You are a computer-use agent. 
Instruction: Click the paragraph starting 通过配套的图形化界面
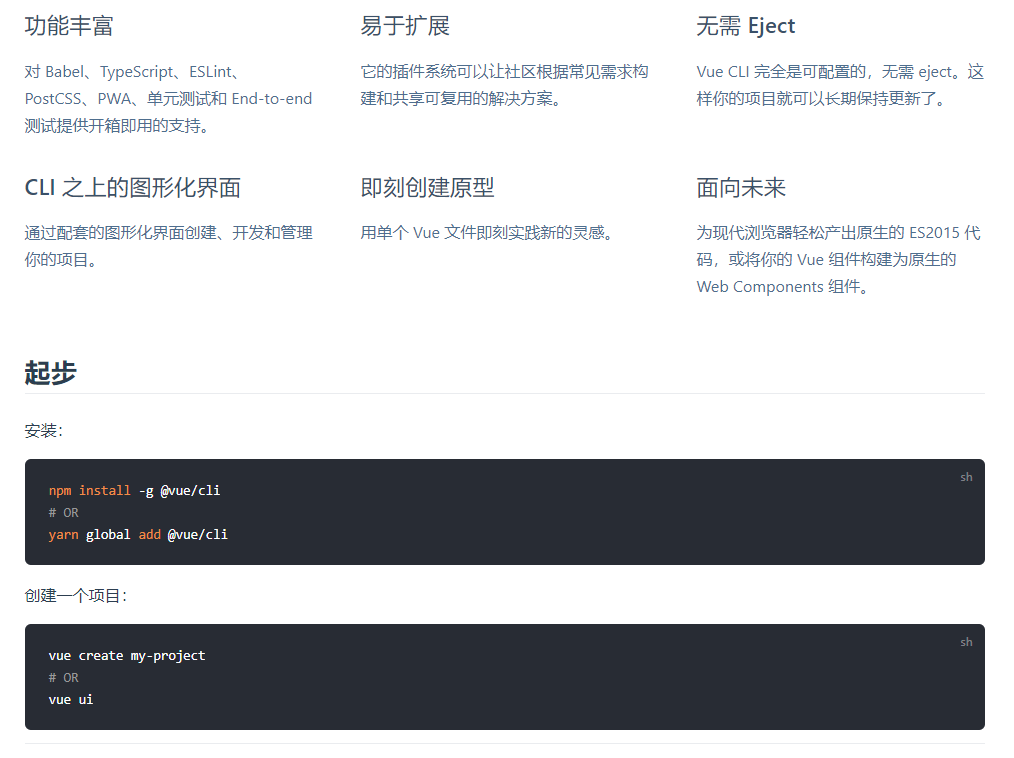coord(168,246)
